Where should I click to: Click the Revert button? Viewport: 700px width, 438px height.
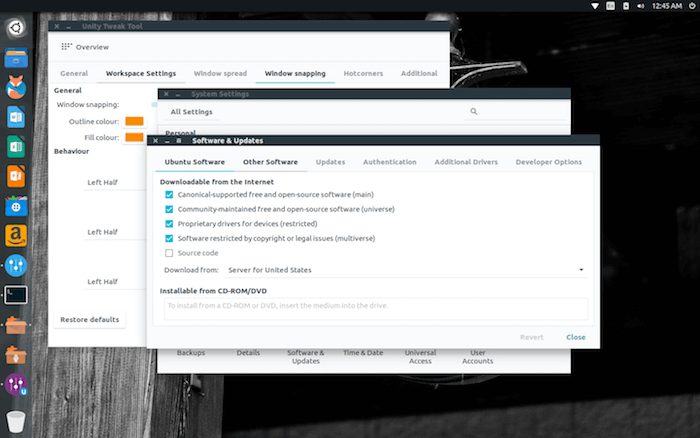click(x=532, y=338)
